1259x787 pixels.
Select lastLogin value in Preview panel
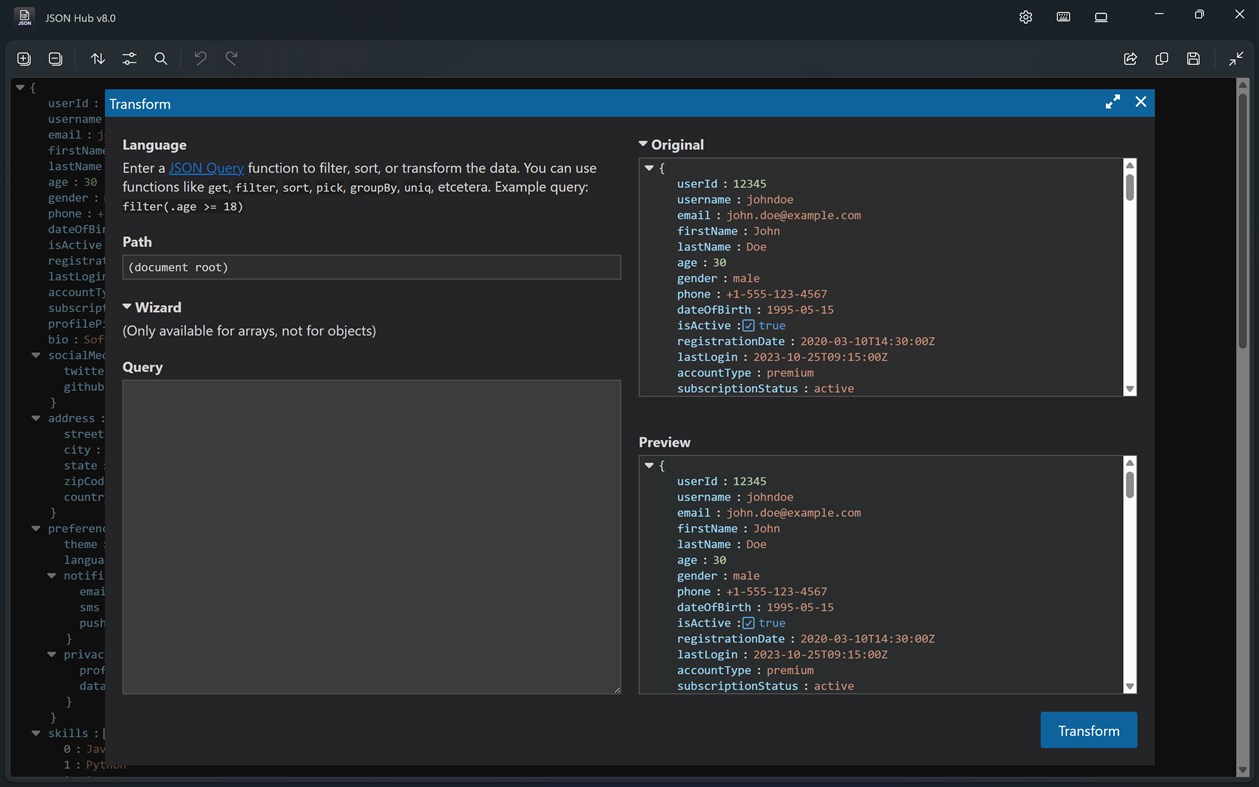pos(820,654)
